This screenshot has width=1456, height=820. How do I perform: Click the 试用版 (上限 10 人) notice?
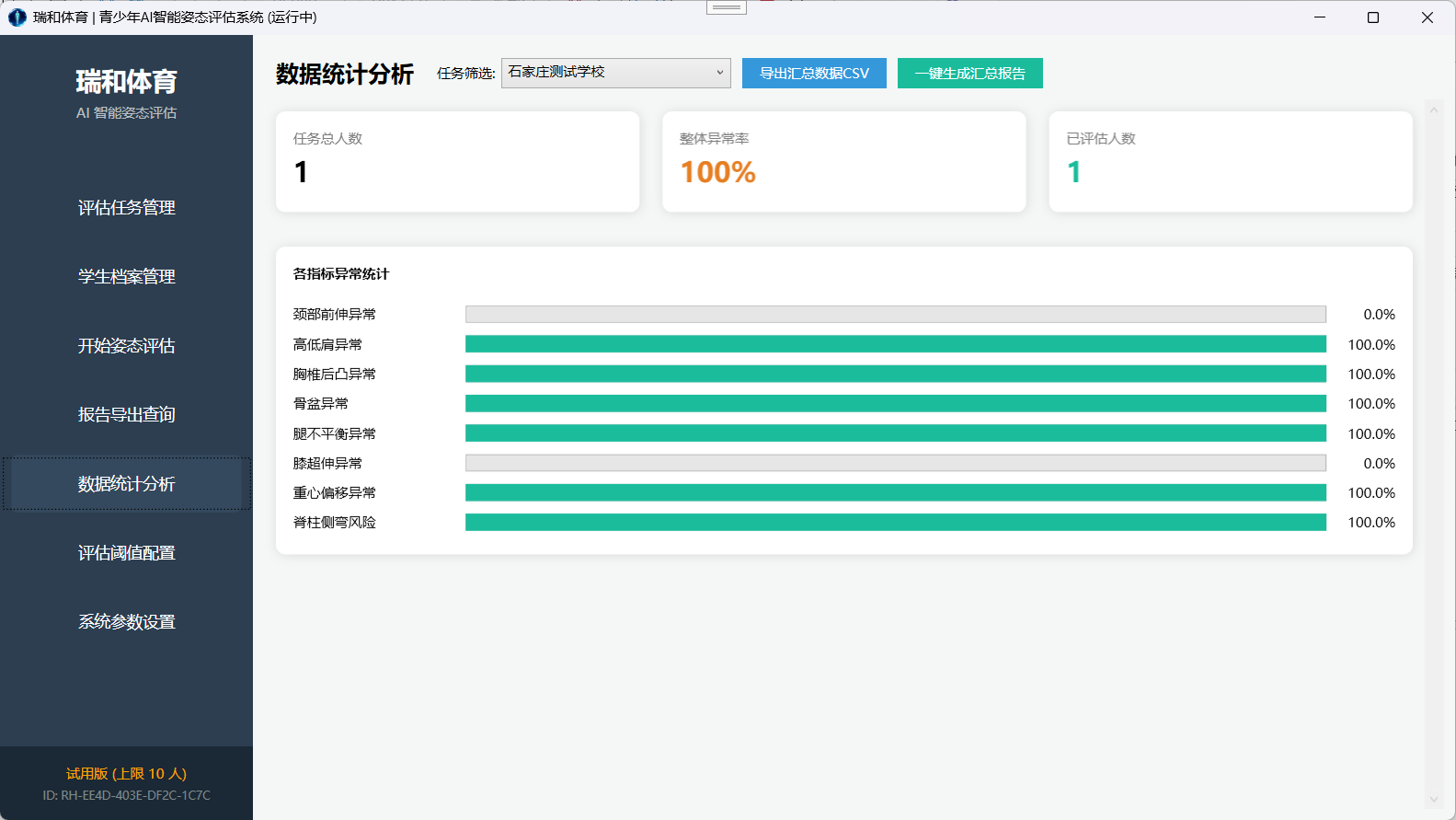(126, 774)
